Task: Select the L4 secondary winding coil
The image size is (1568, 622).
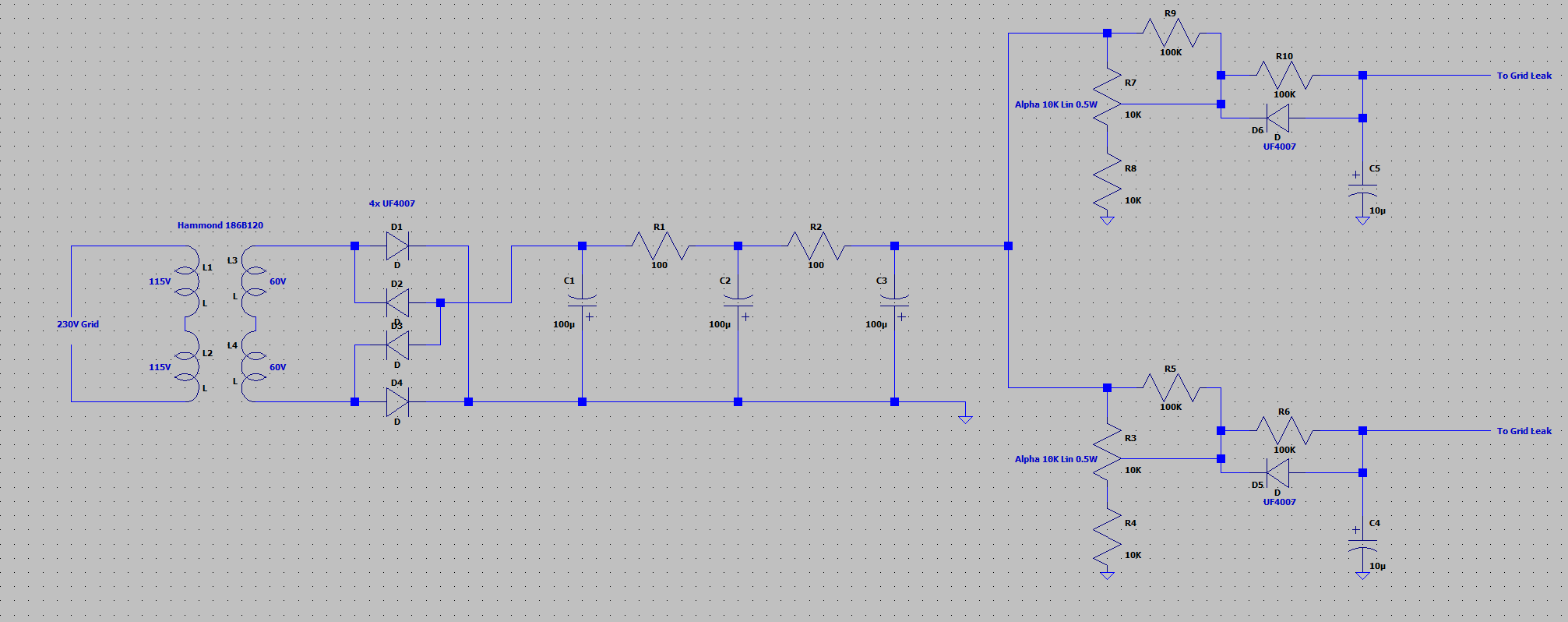Action: coord(255,366)
